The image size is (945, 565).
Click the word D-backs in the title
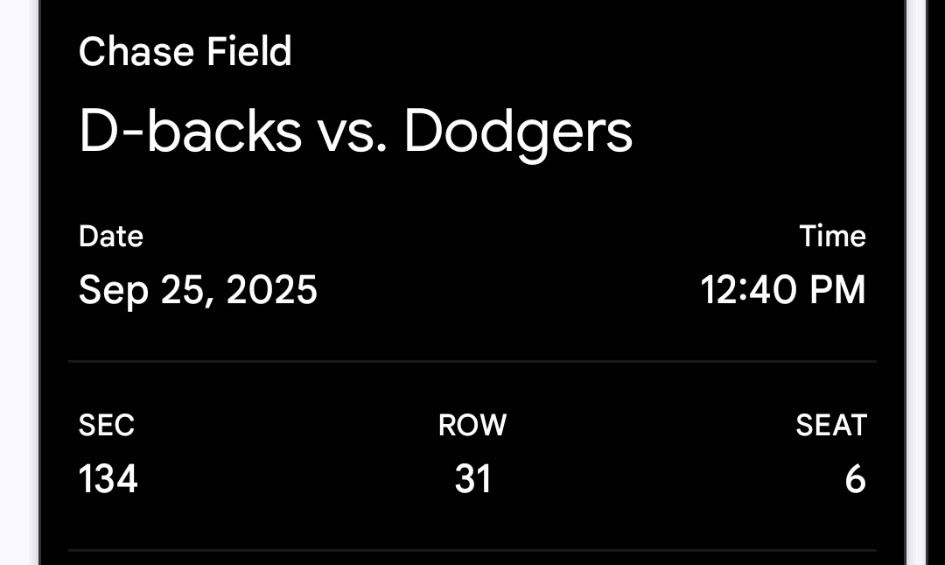coord(189,131)
